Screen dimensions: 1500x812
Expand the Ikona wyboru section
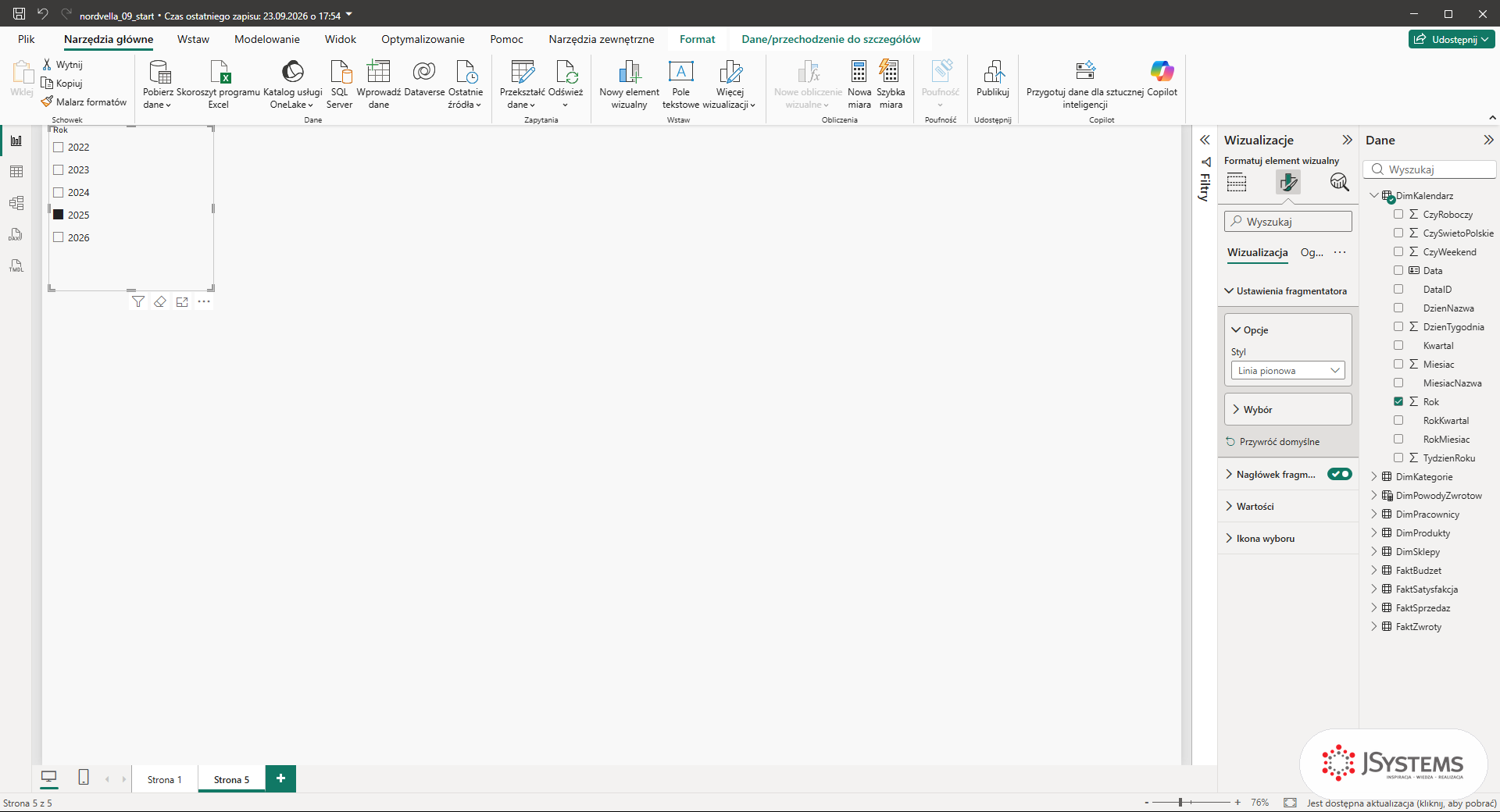coord(1287,538)
